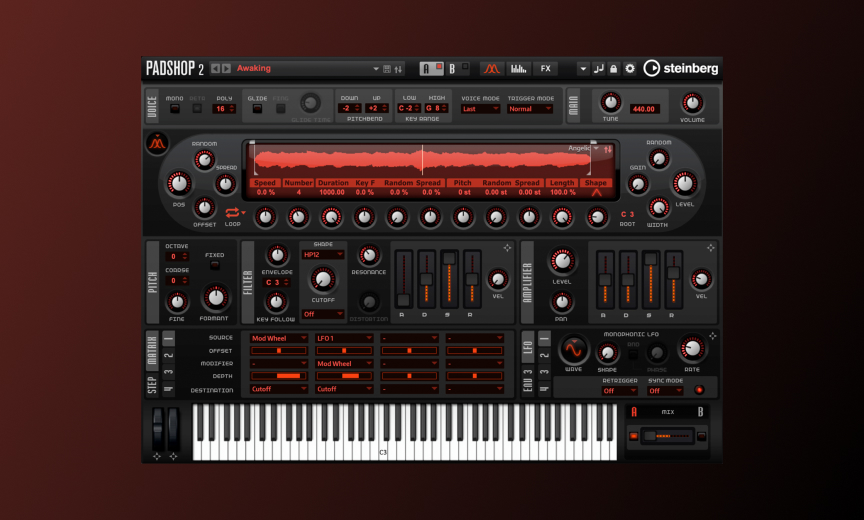The width and height of the screenshot is (864, 520).
Task: Select layer A button in header
Action: point(427,69)
